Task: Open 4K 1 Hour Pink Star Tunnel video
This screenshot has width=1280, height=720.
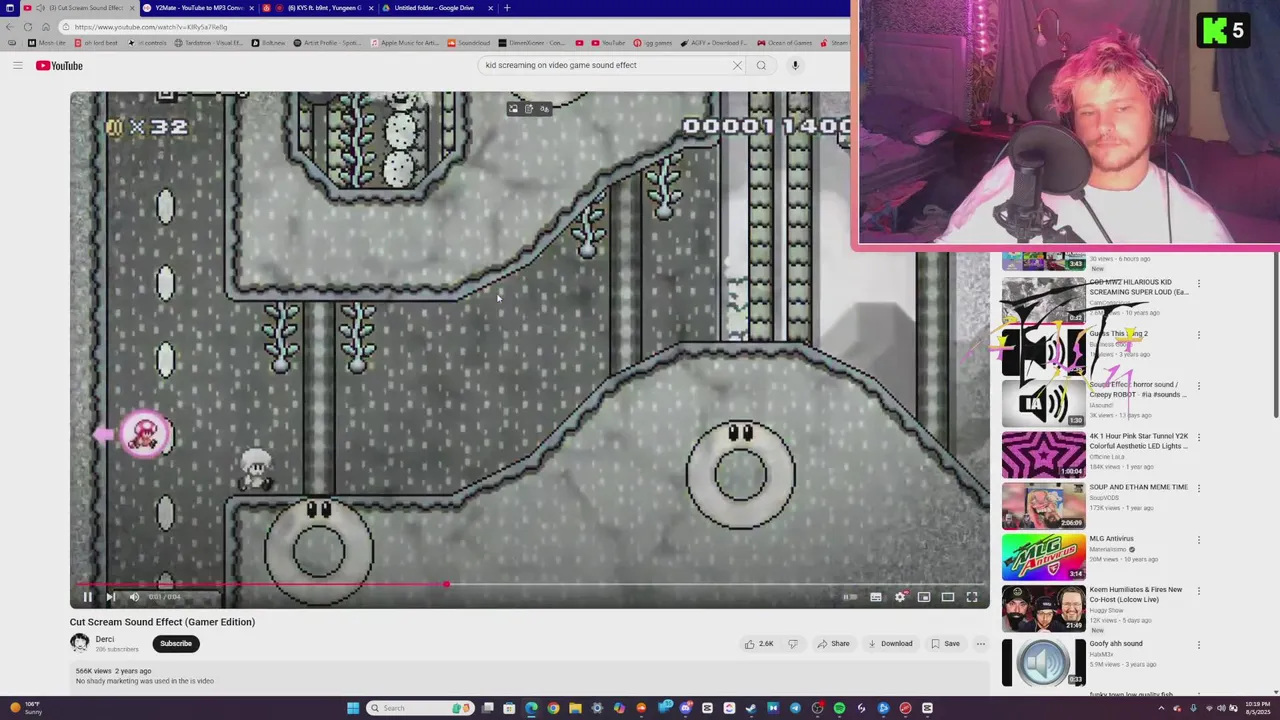Action: tap(1138, 441)
